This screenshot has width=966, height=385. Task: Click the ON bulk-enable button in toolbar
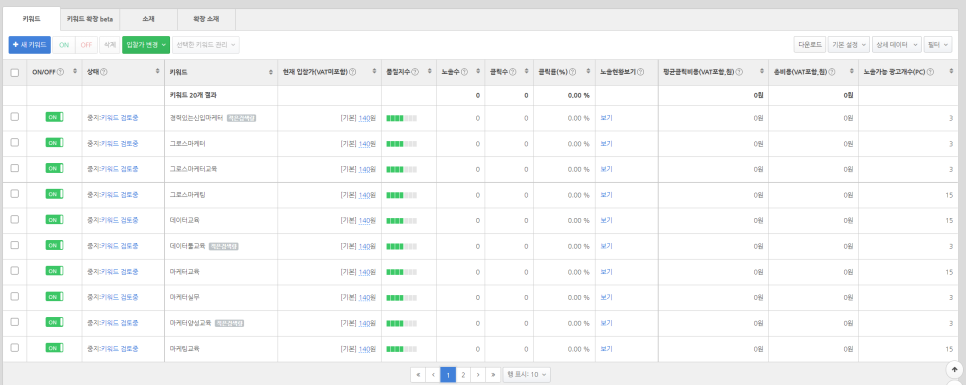[64, 45]
